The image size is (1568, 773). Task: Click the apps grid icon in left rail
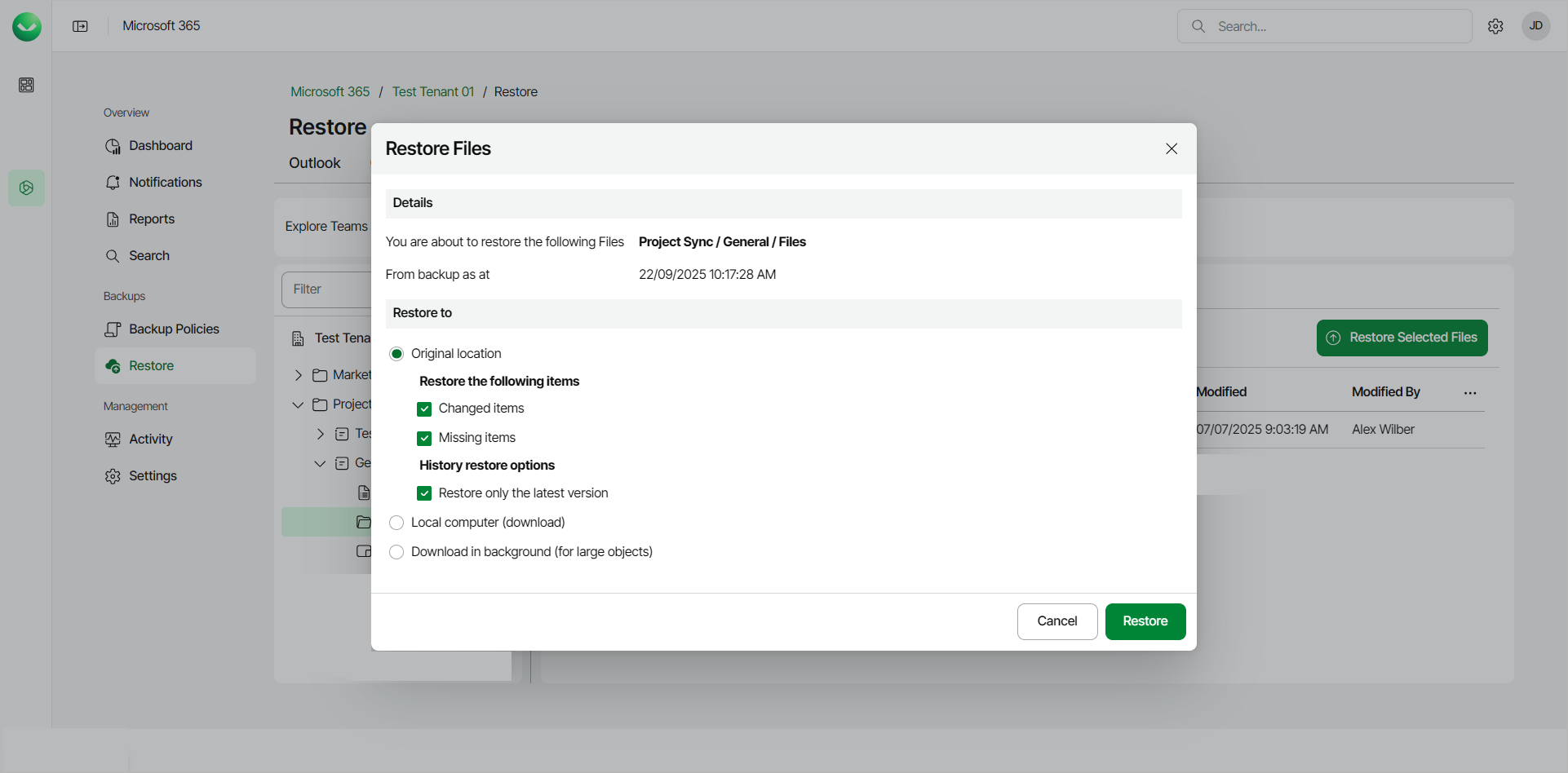(x=26, y=85)
